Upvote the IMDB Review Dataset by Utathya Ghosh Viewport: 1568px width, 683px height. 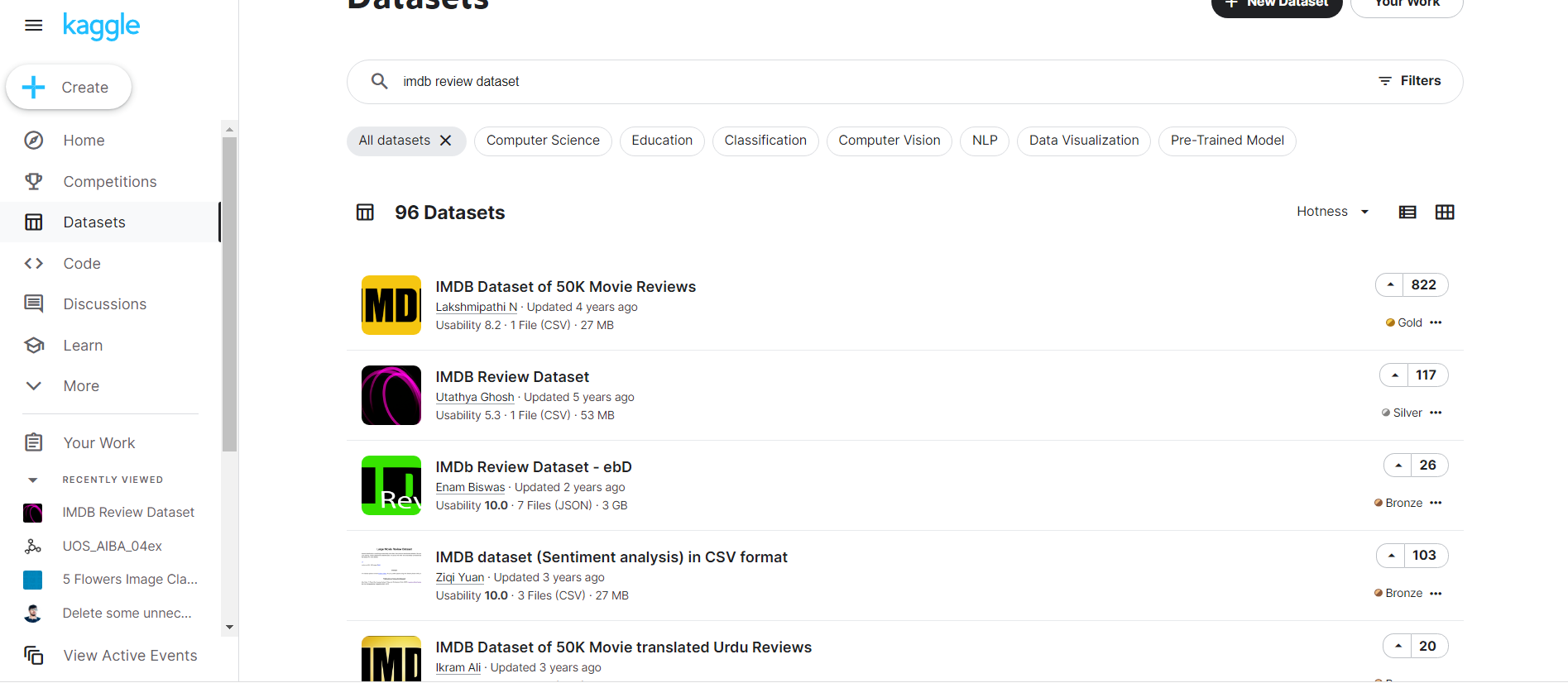(x=1394, y=375)
